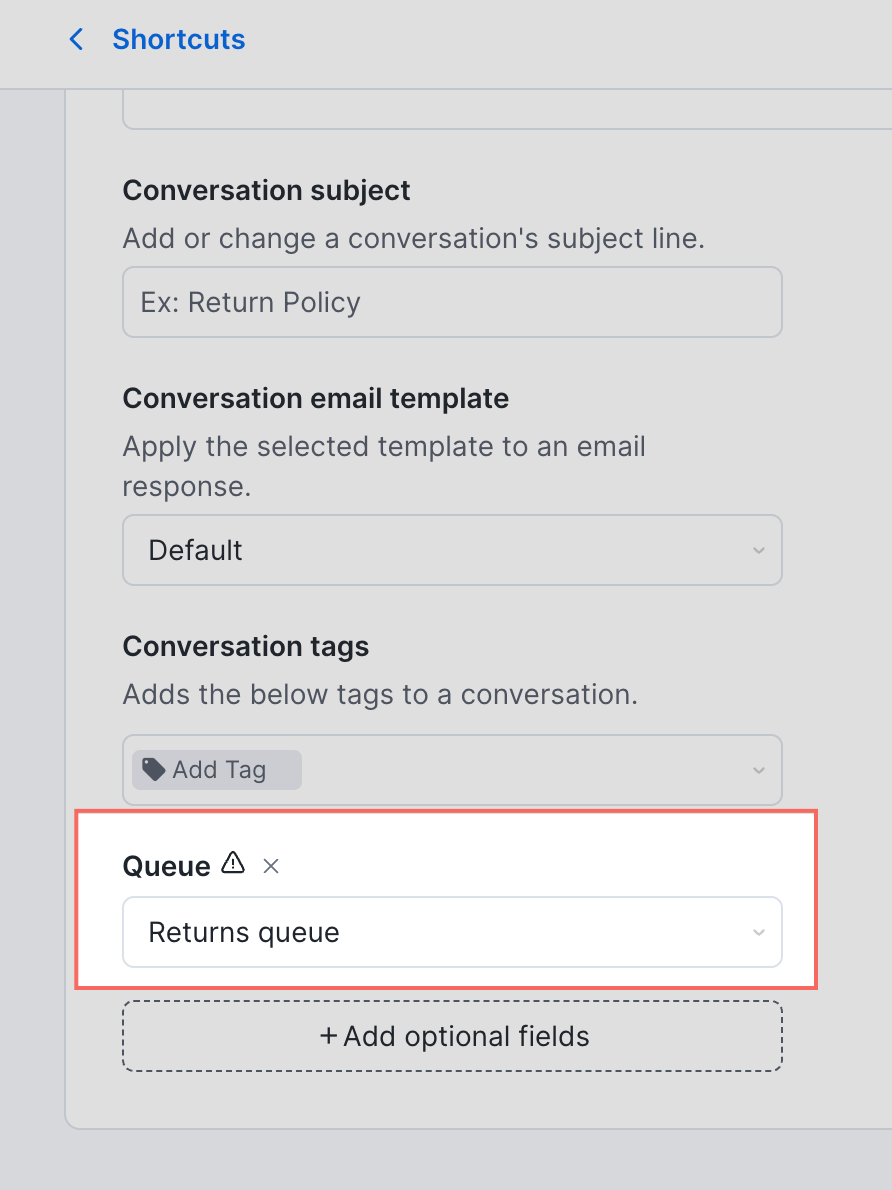892x1190 pixels.
Task: Click the chevron on Returns queue dropdown
Action: 759,933
